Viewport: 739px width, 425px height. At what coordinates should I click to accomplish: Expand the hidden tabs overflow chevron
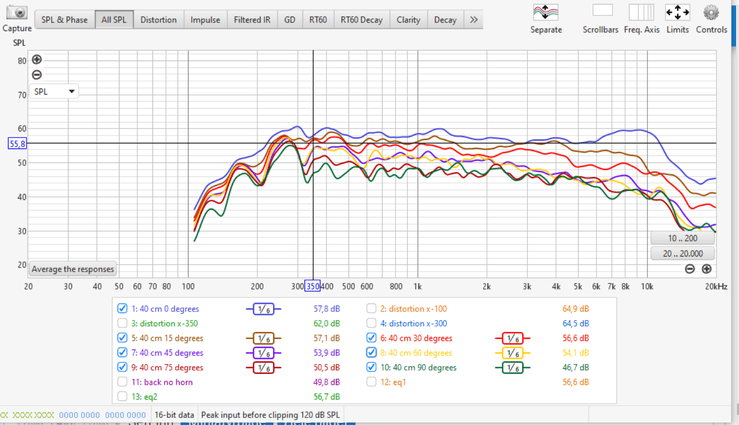(x=474, y=20)
